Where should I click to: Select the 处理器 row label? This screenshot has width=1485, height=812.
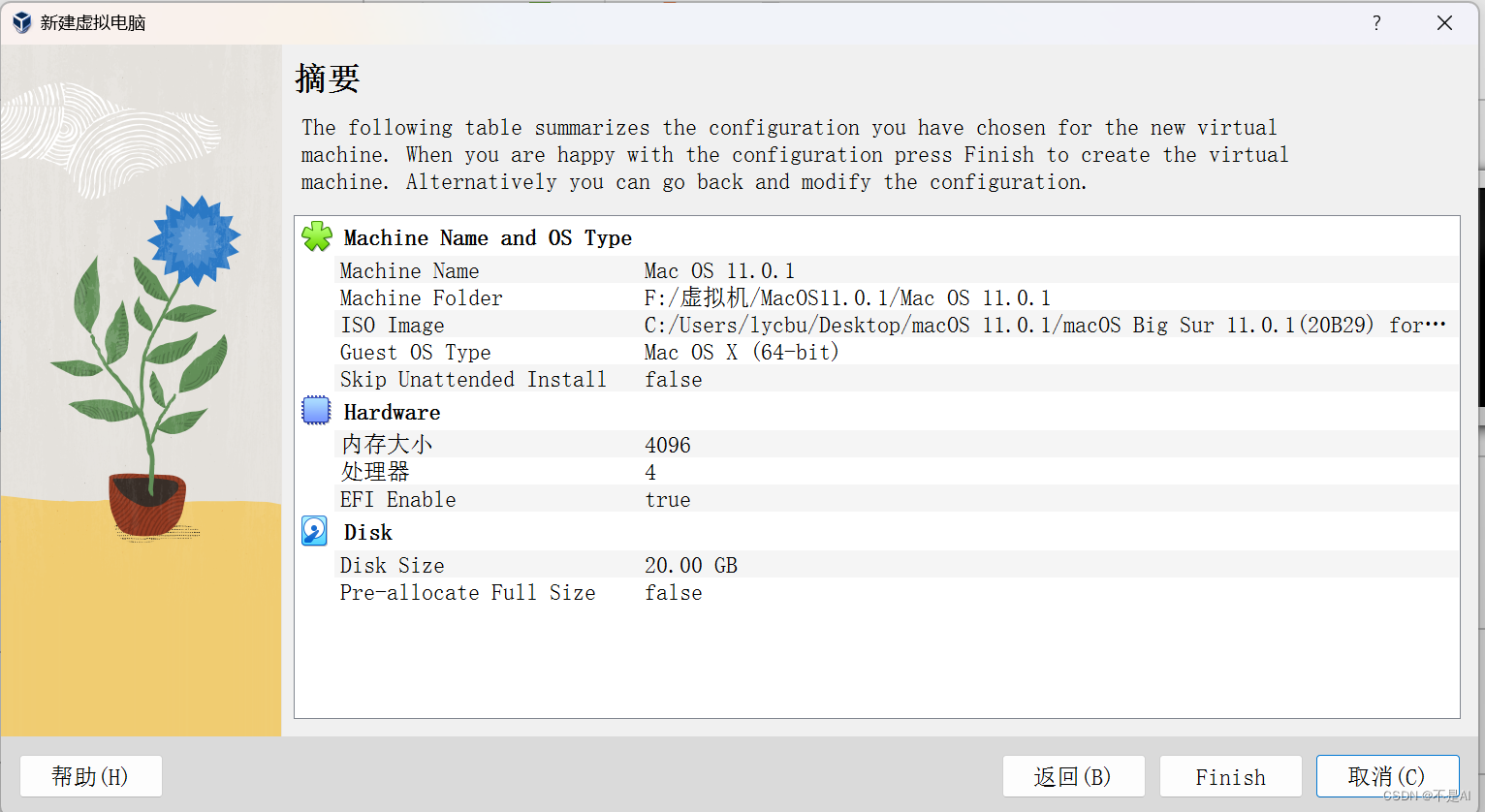click(x=375, y=472)
